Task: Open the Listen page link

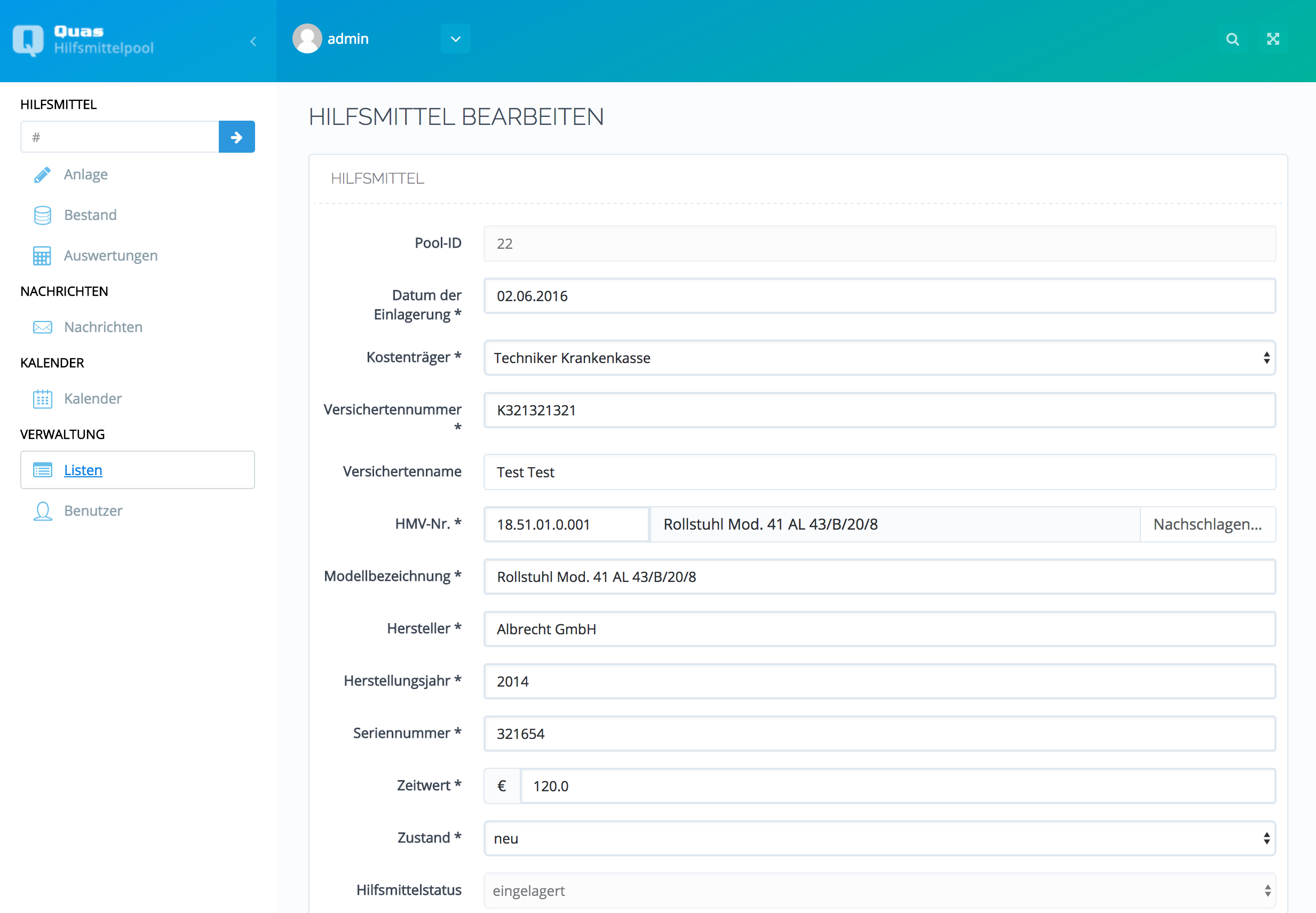Action: [x=83, y=470]
